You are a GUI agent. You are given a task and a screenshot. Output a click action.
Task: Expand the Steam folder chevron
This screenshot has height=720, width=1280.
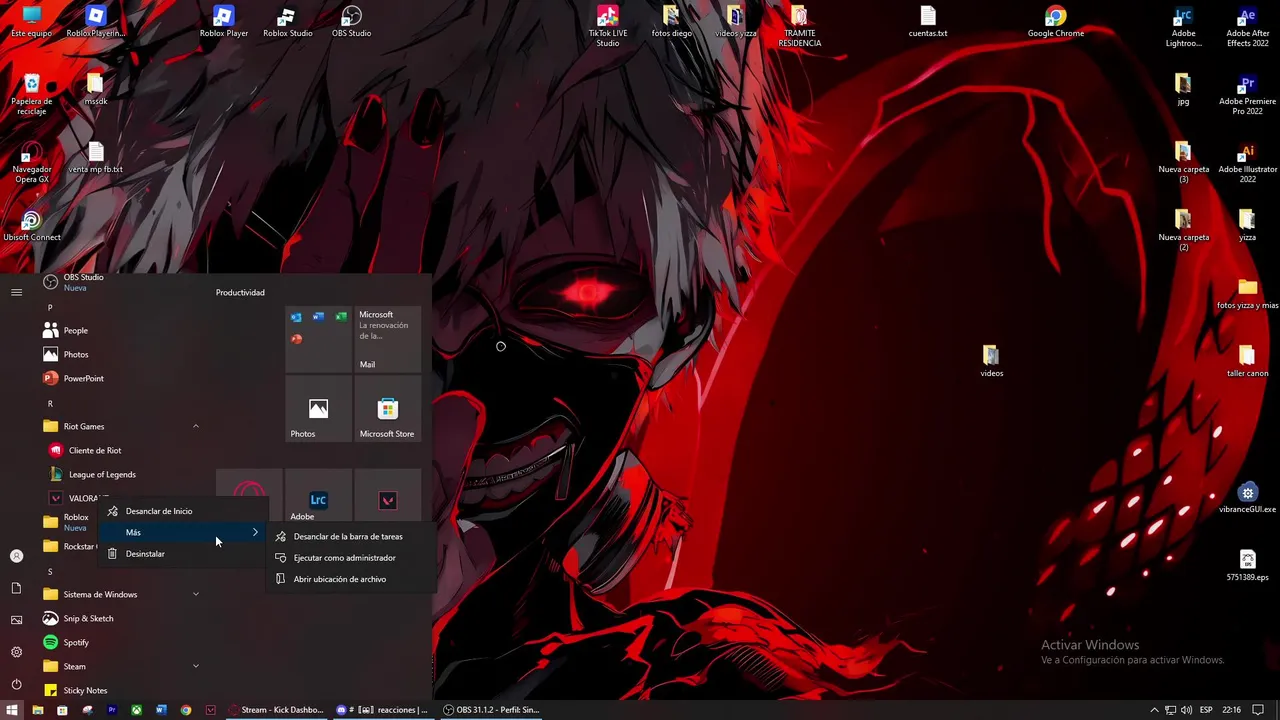(196, 667)
